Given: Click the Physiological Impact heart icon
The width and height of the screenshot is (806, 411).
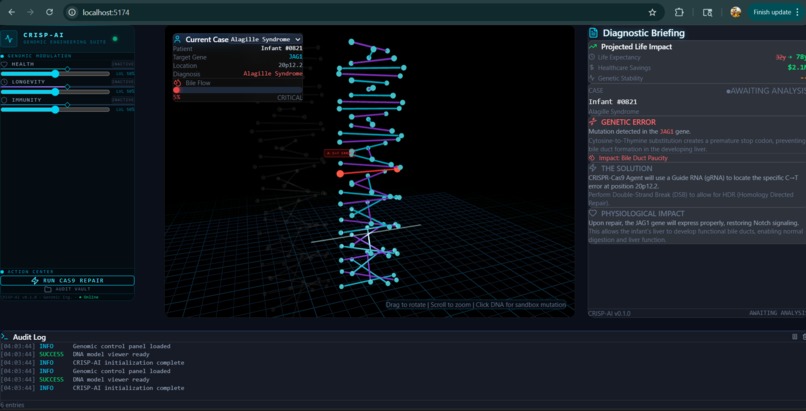Looking at the screenshot, I should [593, 213].
